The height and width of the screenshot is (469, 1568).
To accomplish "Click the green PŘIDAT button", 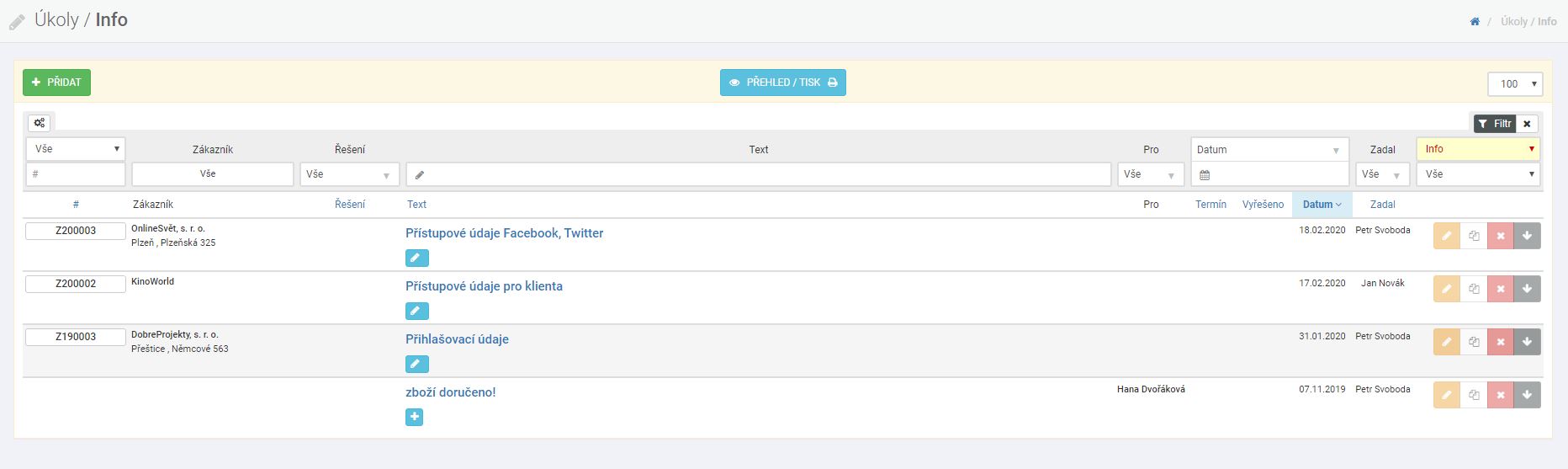I will point(56,83).
